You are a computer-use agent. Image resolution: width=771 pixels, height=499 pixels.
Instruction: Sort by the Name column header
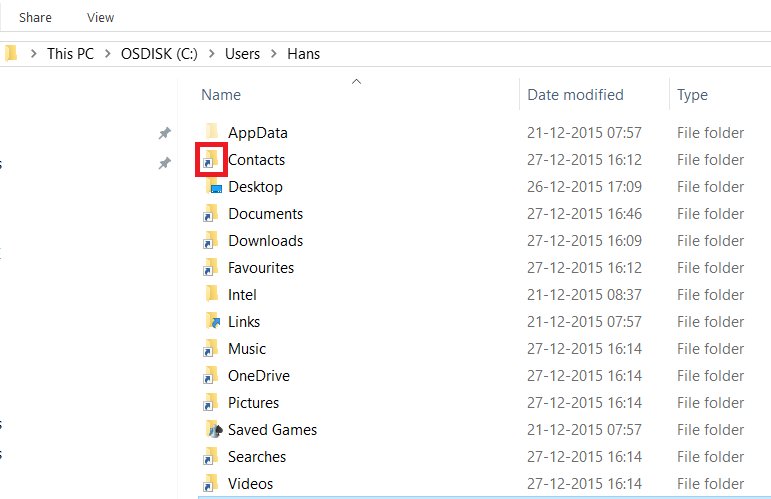click(221, 94)
